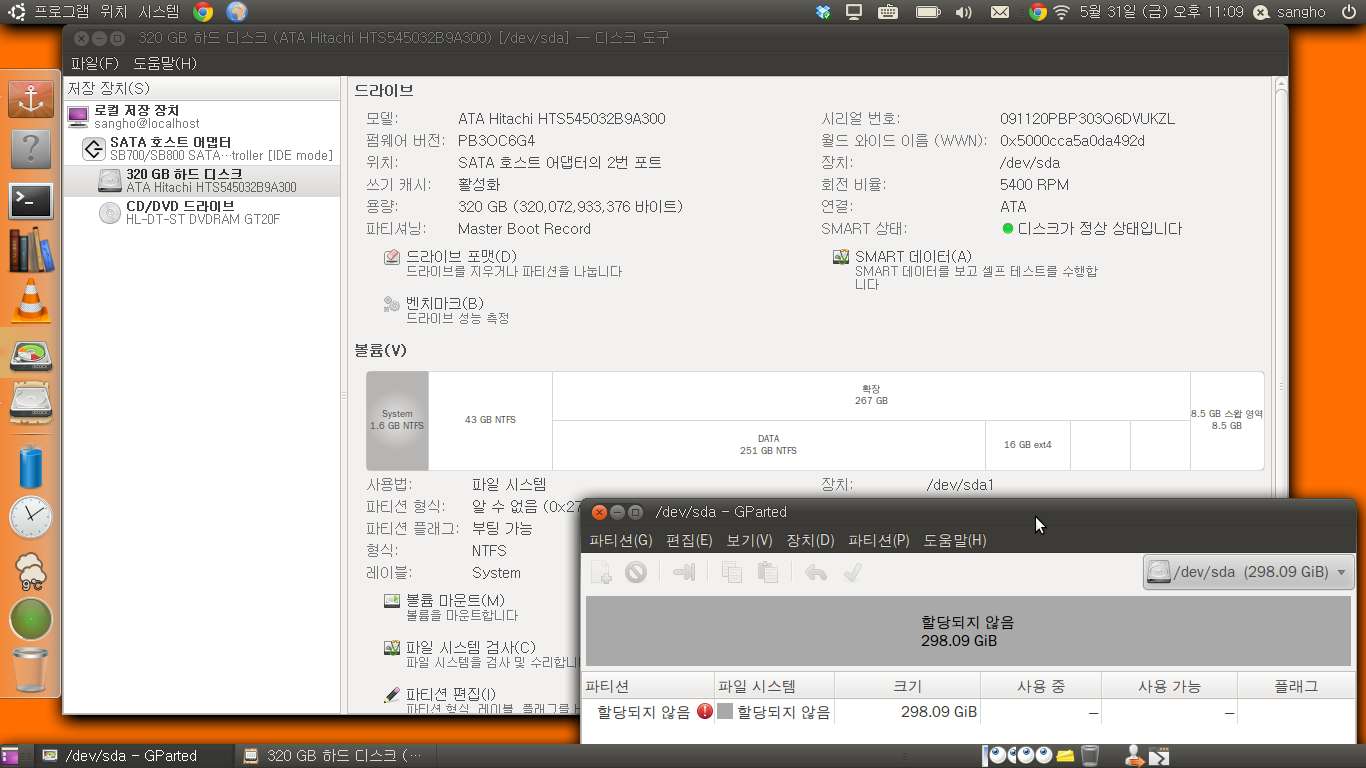Click the 사용 가능 column header in GParted
Viewport: 1366px width, 768px height.
pos(1169,686)
